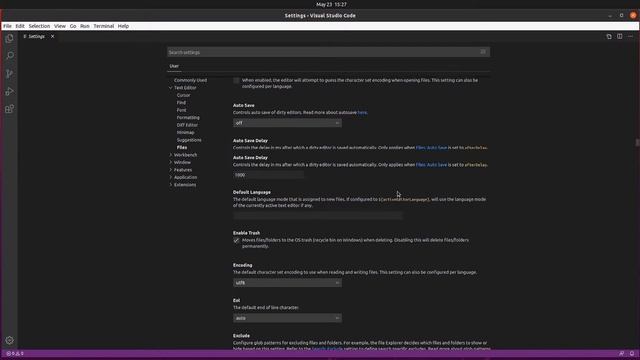
Task: Open the Help menu
Action: click(x=123, y=26)
